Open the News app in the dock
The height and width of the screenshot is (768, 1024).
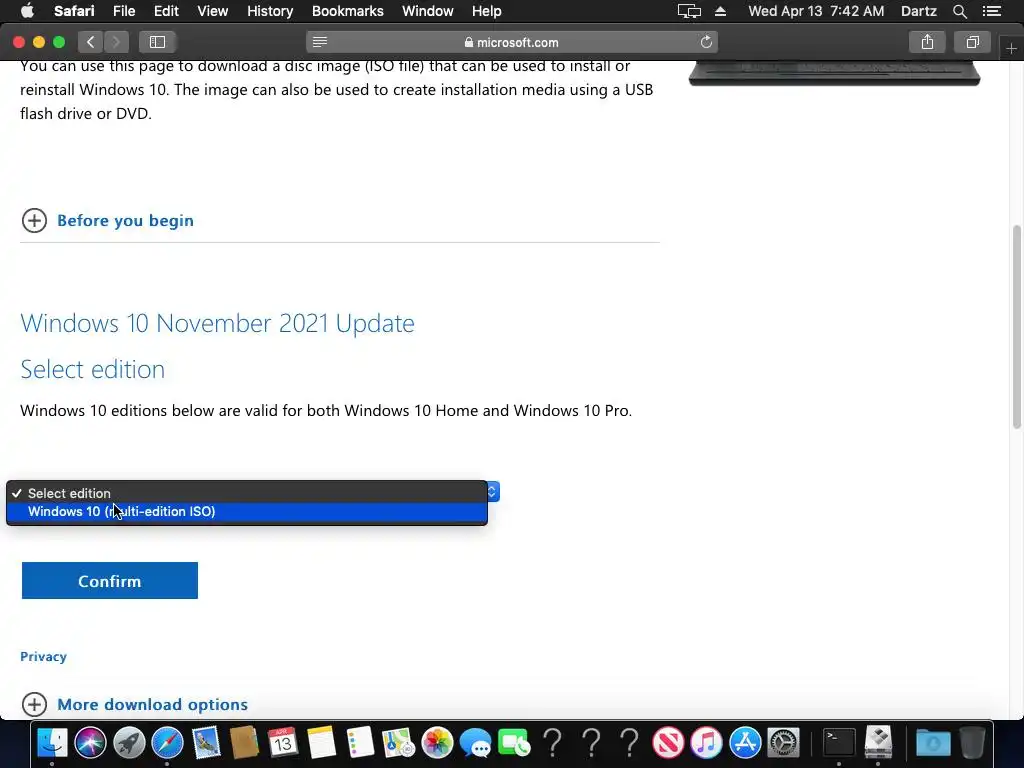[668, 743]
